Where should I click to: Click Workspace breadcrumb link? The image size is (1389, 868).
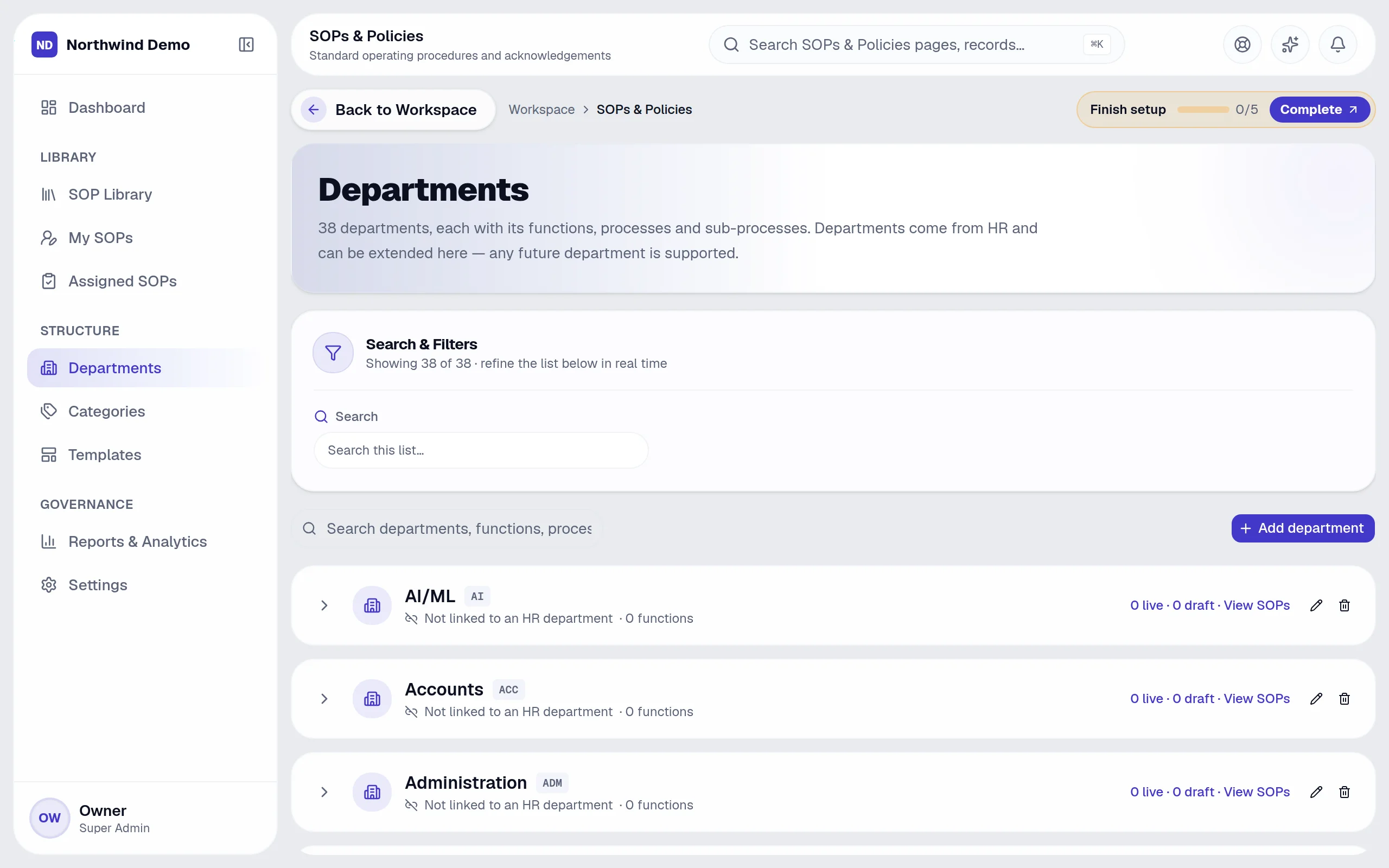pyautogui.click(x=541, y=110)
